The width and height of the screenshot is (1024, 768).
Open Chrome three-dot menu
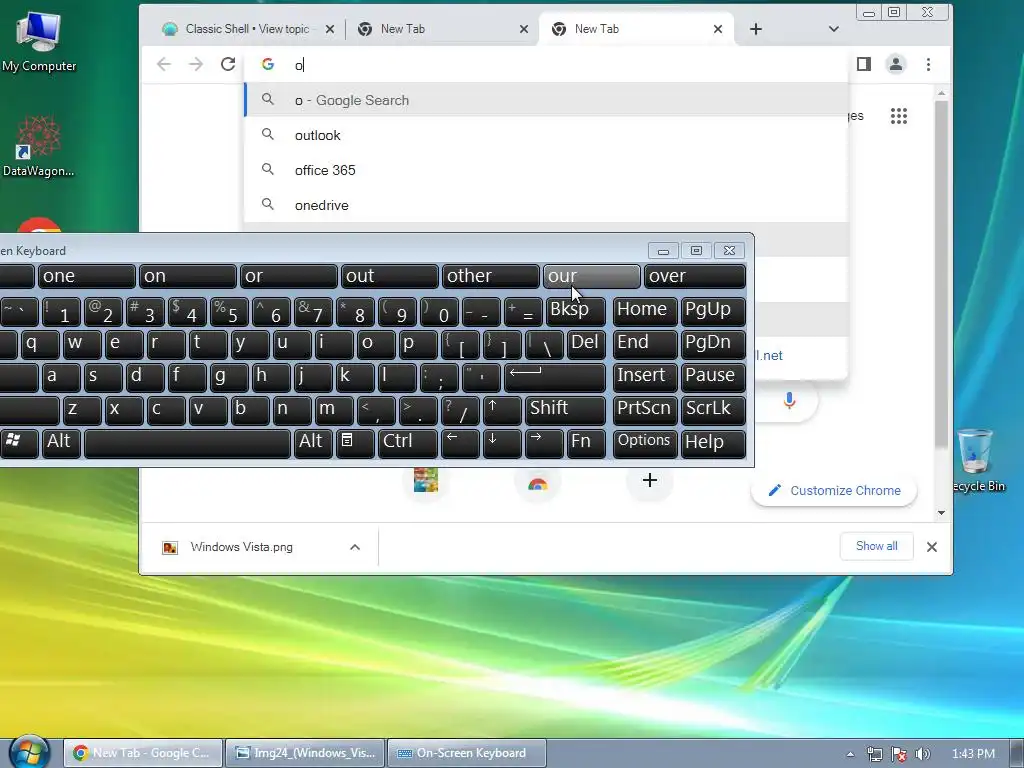(928, 64)
